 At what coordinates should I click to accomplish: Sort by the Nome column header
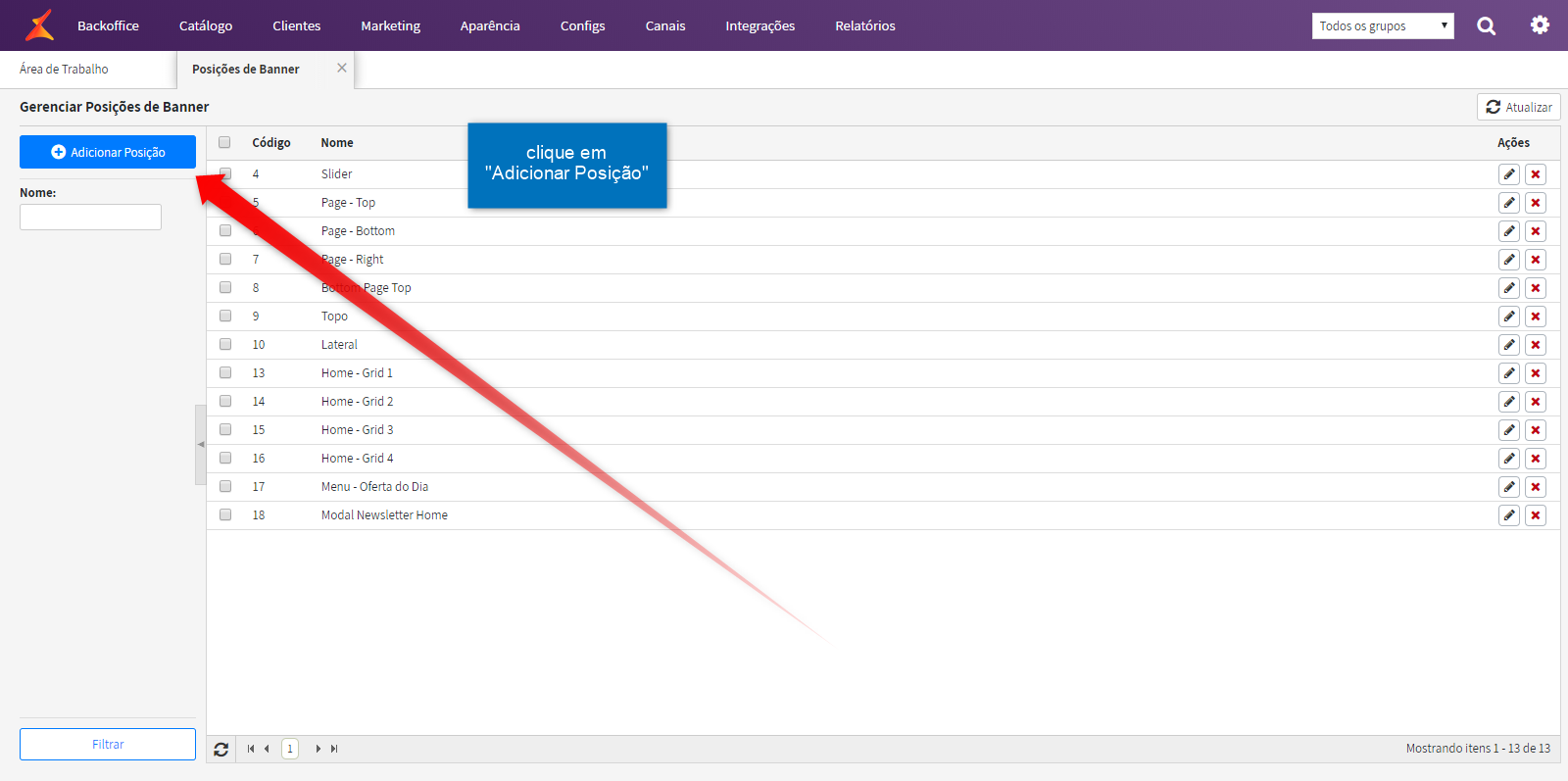pos(337,143)
